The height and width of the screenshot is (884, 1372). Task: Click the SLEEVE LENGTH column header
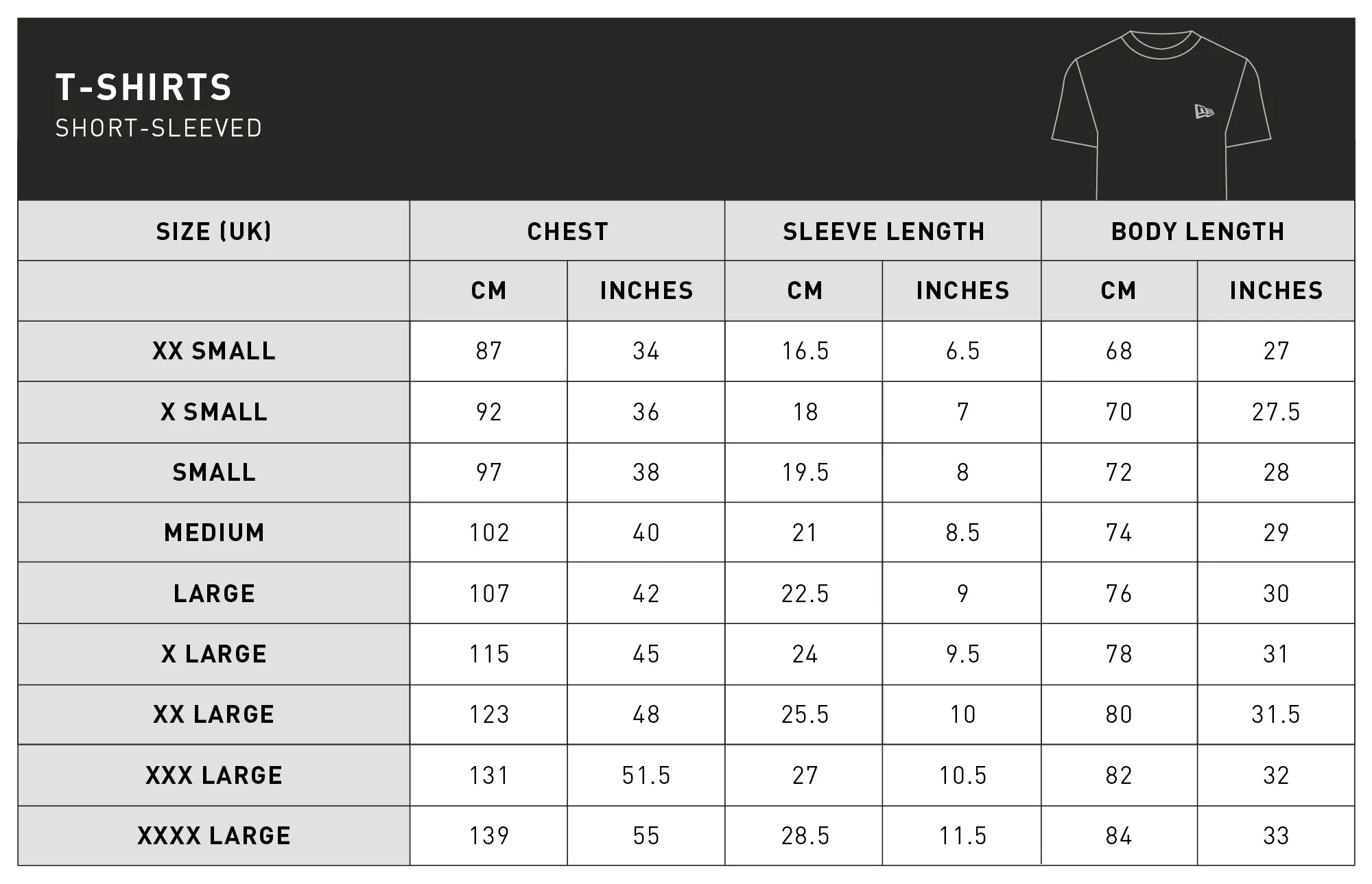click(884, 231)
